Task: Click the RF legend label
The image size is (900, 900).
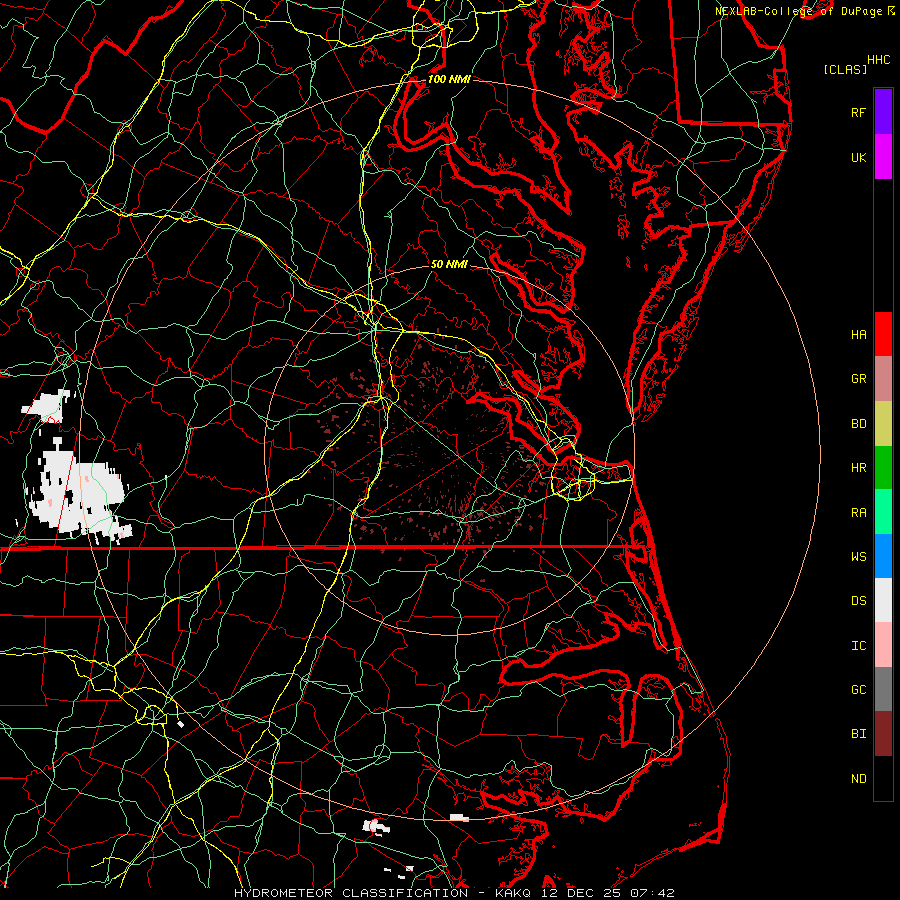Action: [858, 112]
